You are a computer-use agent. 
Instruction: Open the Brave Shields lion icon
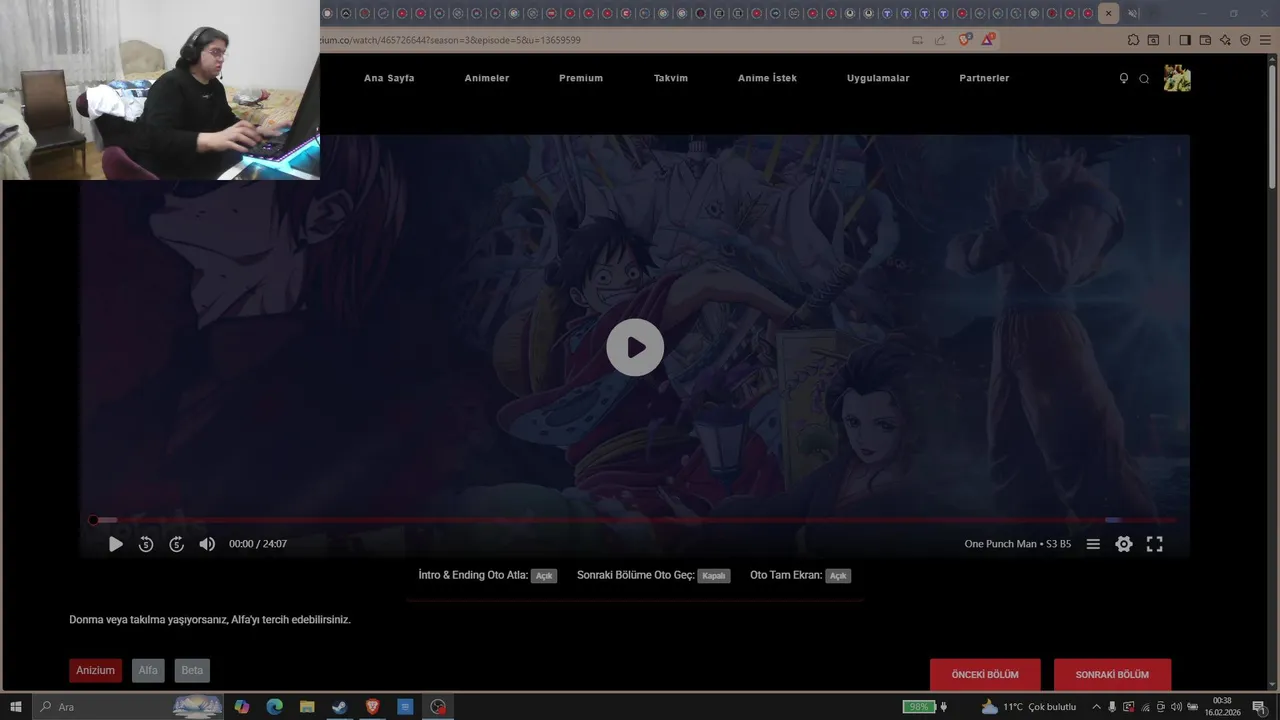(965, 40)
